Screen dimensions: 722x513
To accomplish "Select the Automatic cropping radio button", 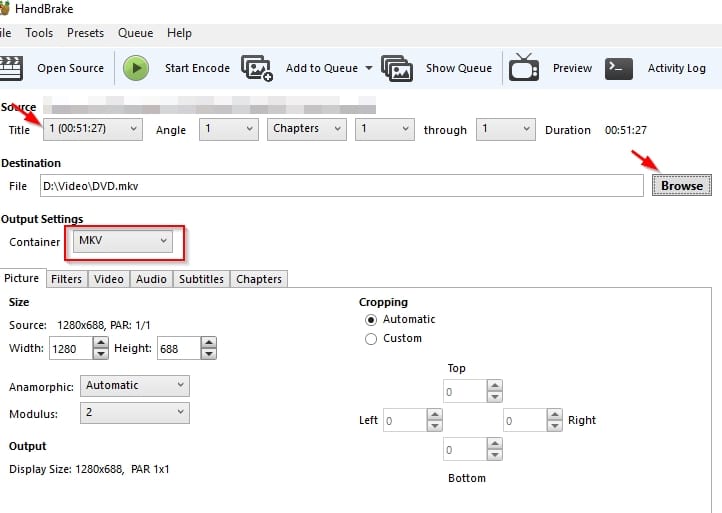I will click(x=371, y=320).
